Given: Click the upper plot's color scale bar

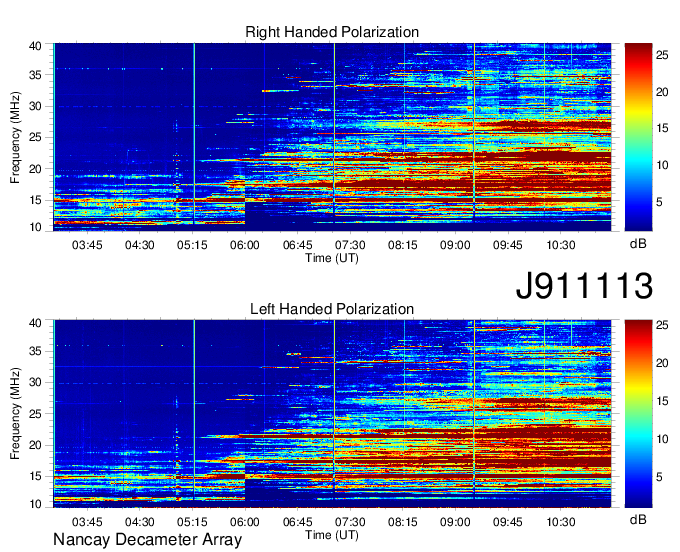Looking at the screenshot, I should click(639, 137).
